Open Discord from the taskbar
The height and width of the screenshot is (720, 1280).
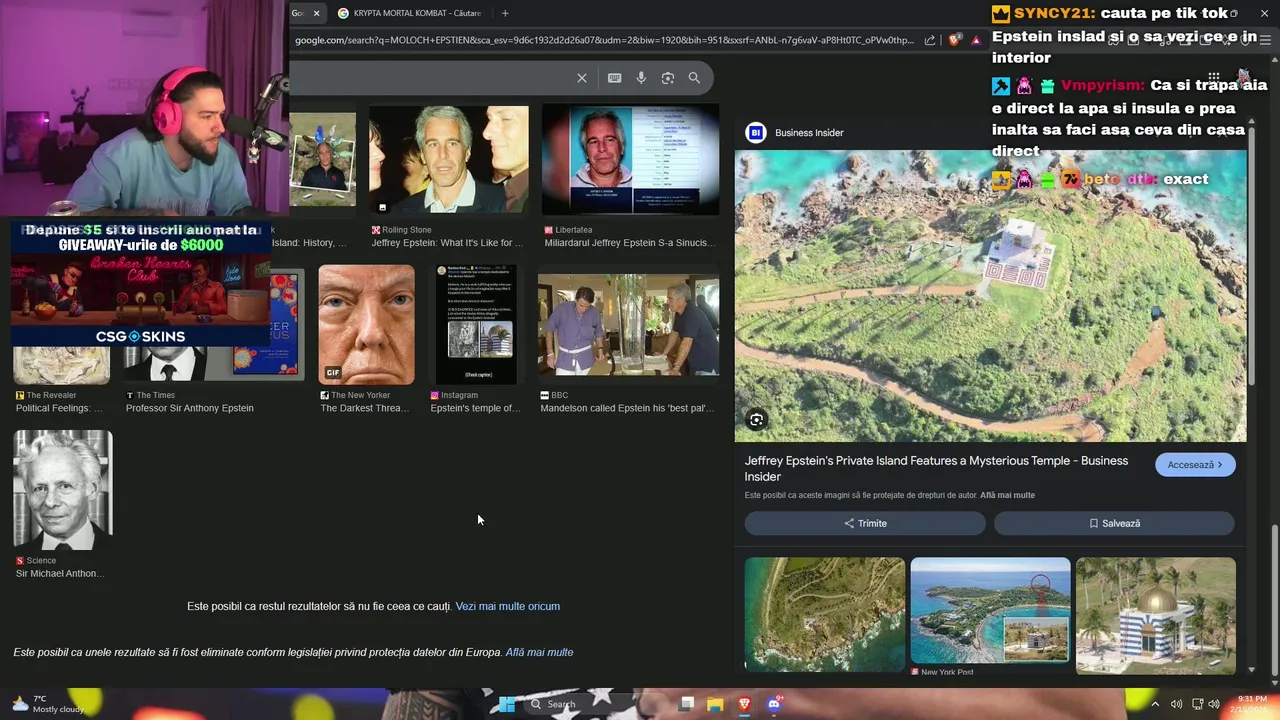(x=773, y=704)
